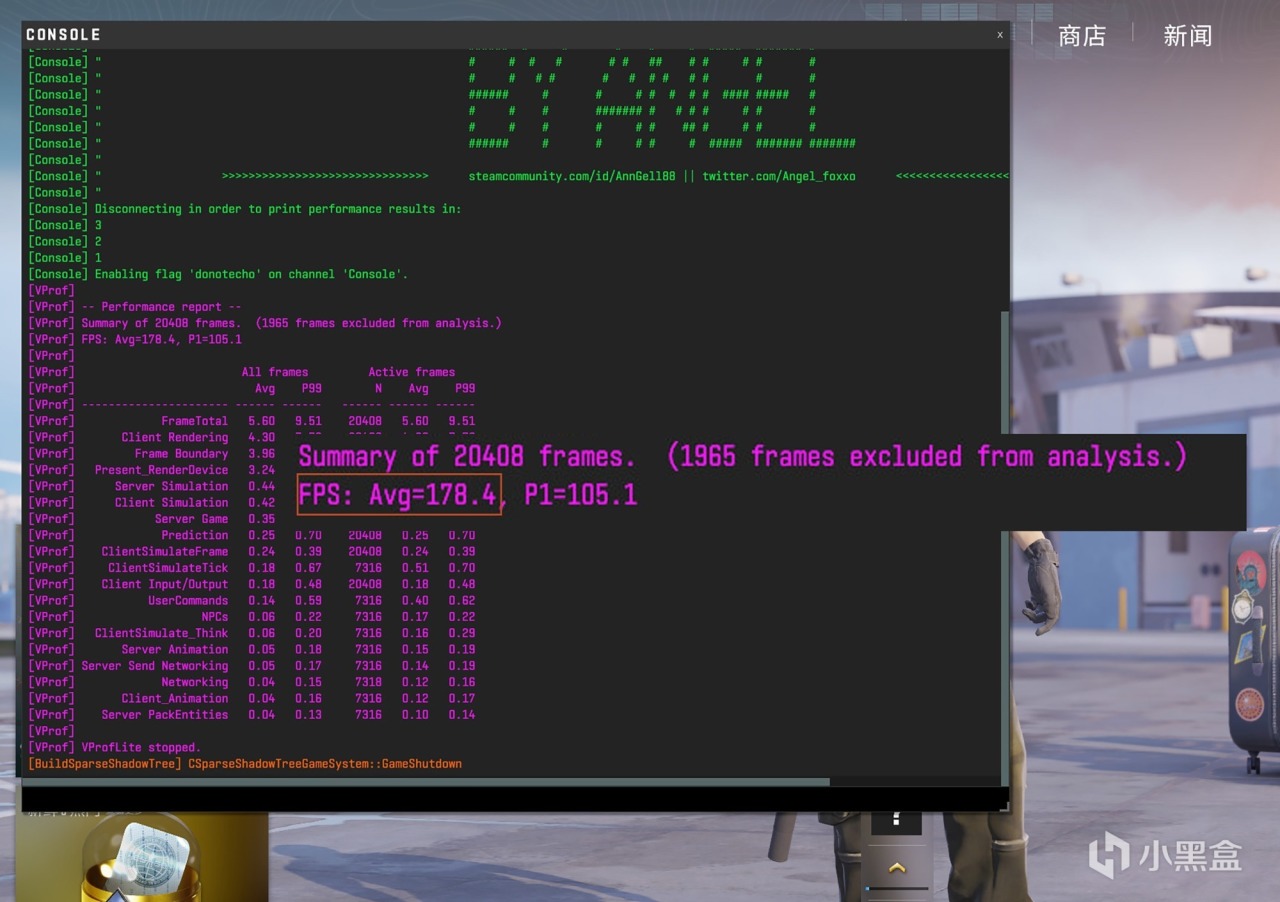Select the steamcommunity.com/id/AnnGell88 text
The image size is (1280, 902).
click(572, 176)
